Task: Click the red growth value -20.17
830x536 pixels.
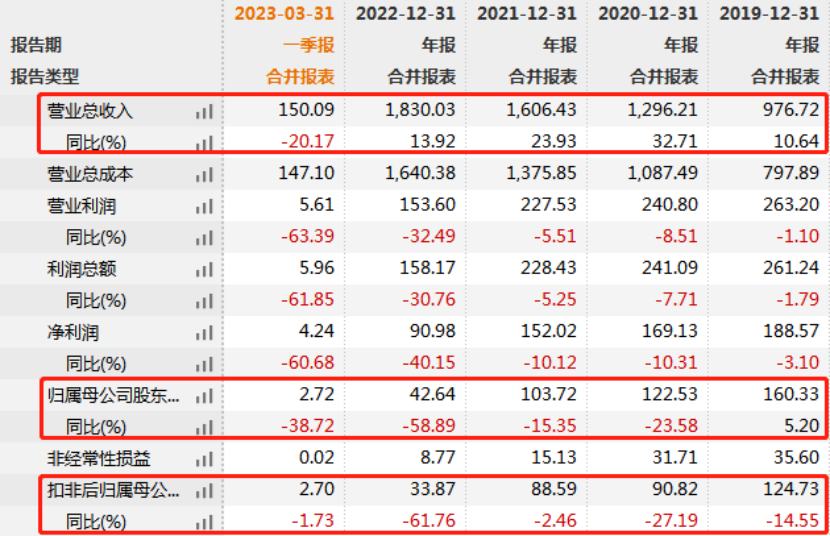Action: (308, 141)
